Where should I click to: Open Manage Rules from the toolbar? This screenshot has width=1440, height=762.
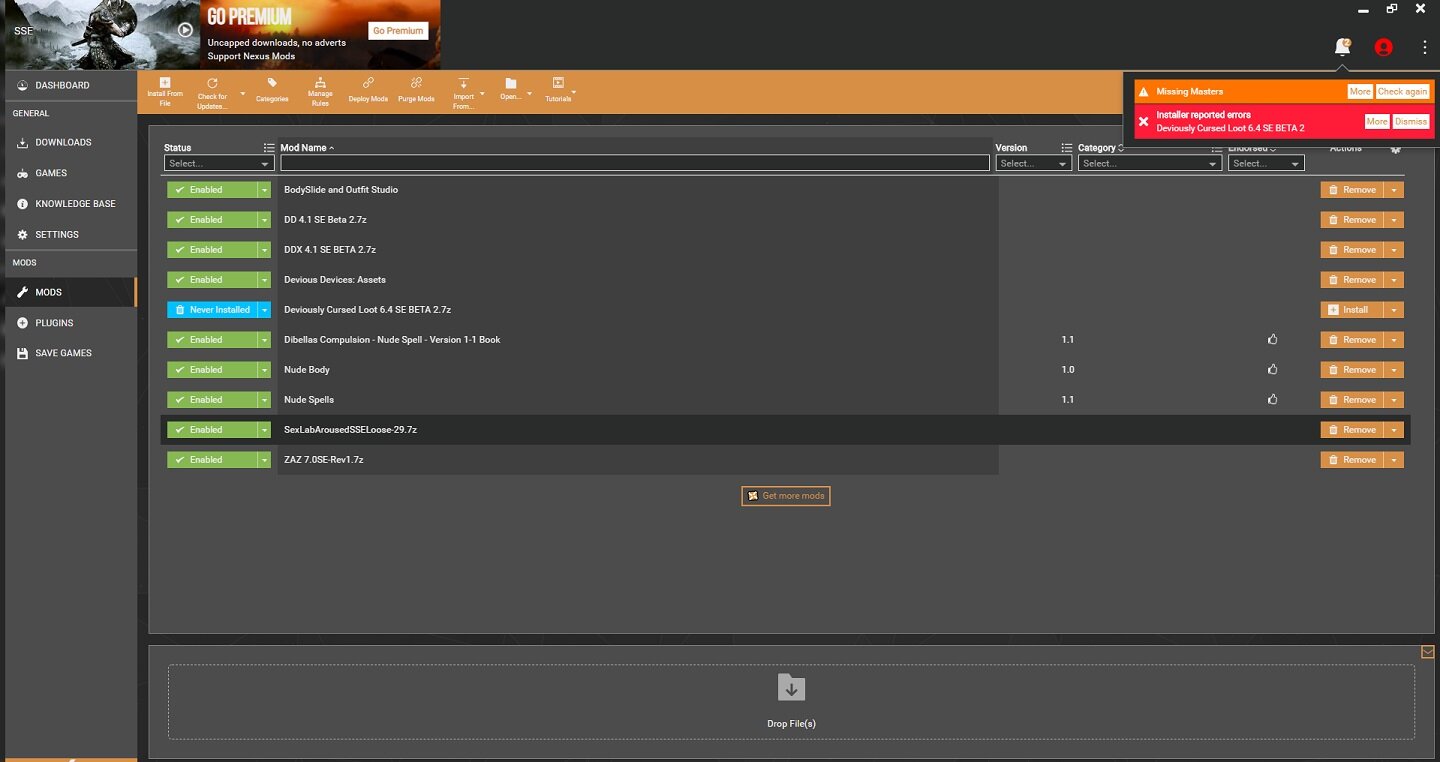(320, 84)
